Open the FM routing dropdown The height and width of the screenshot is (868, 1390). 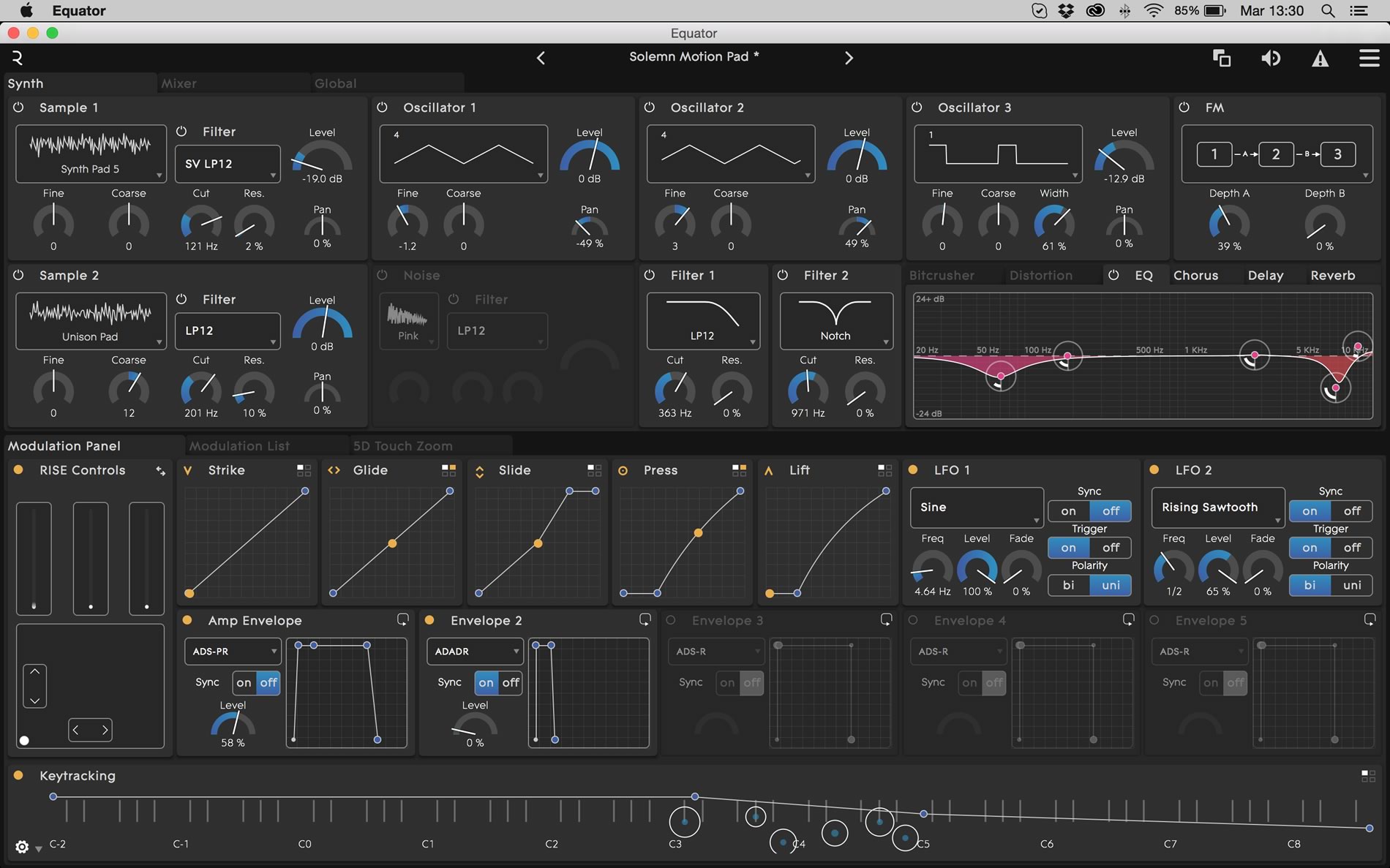coord(1277,154)
